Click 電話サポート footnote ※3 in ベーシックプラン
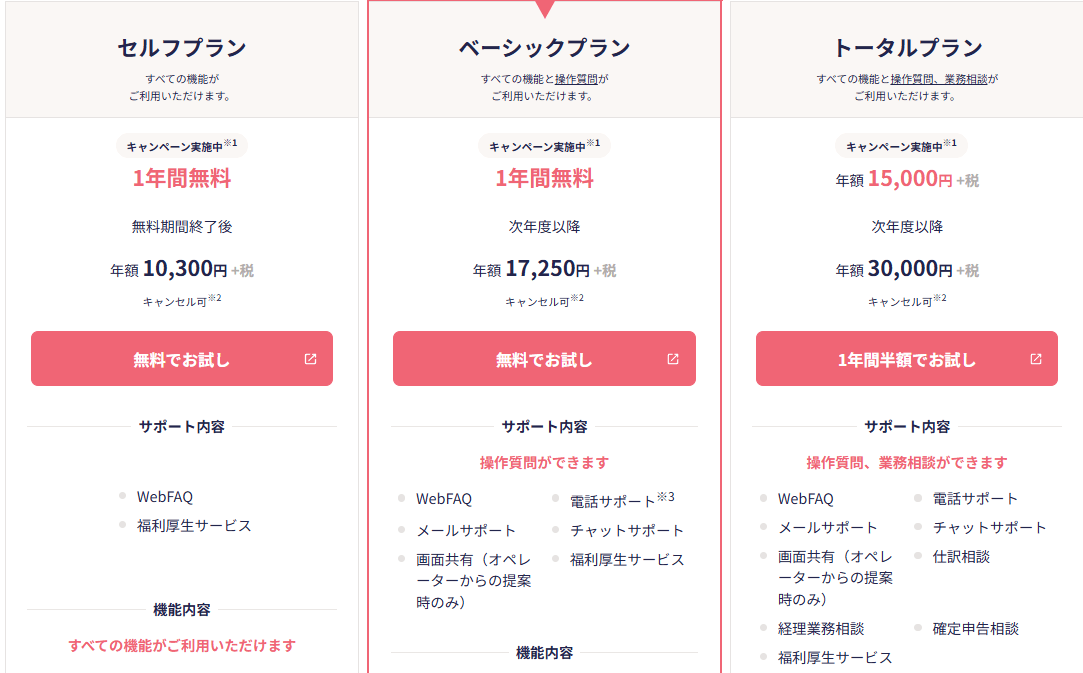The height and width of the screenshot is (673, 1083). click(666, 497)
